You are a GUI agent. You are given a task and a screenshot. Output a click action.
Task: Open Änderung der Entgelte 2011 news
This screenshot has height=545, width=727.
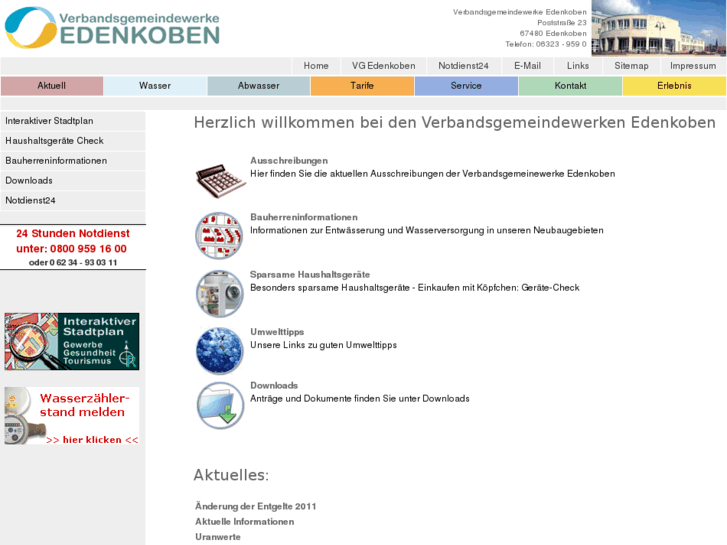[x=255, y=507]
